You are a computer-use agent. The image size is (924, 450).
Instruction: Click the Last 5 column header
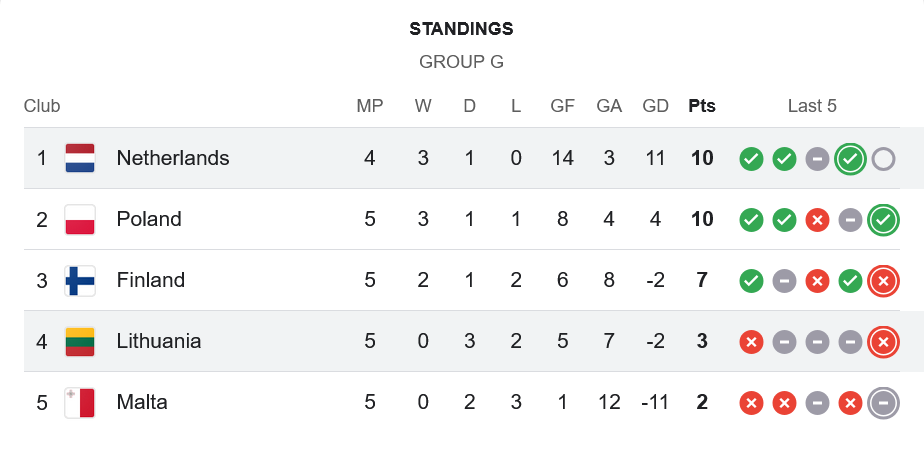click(x=812, y=106)
